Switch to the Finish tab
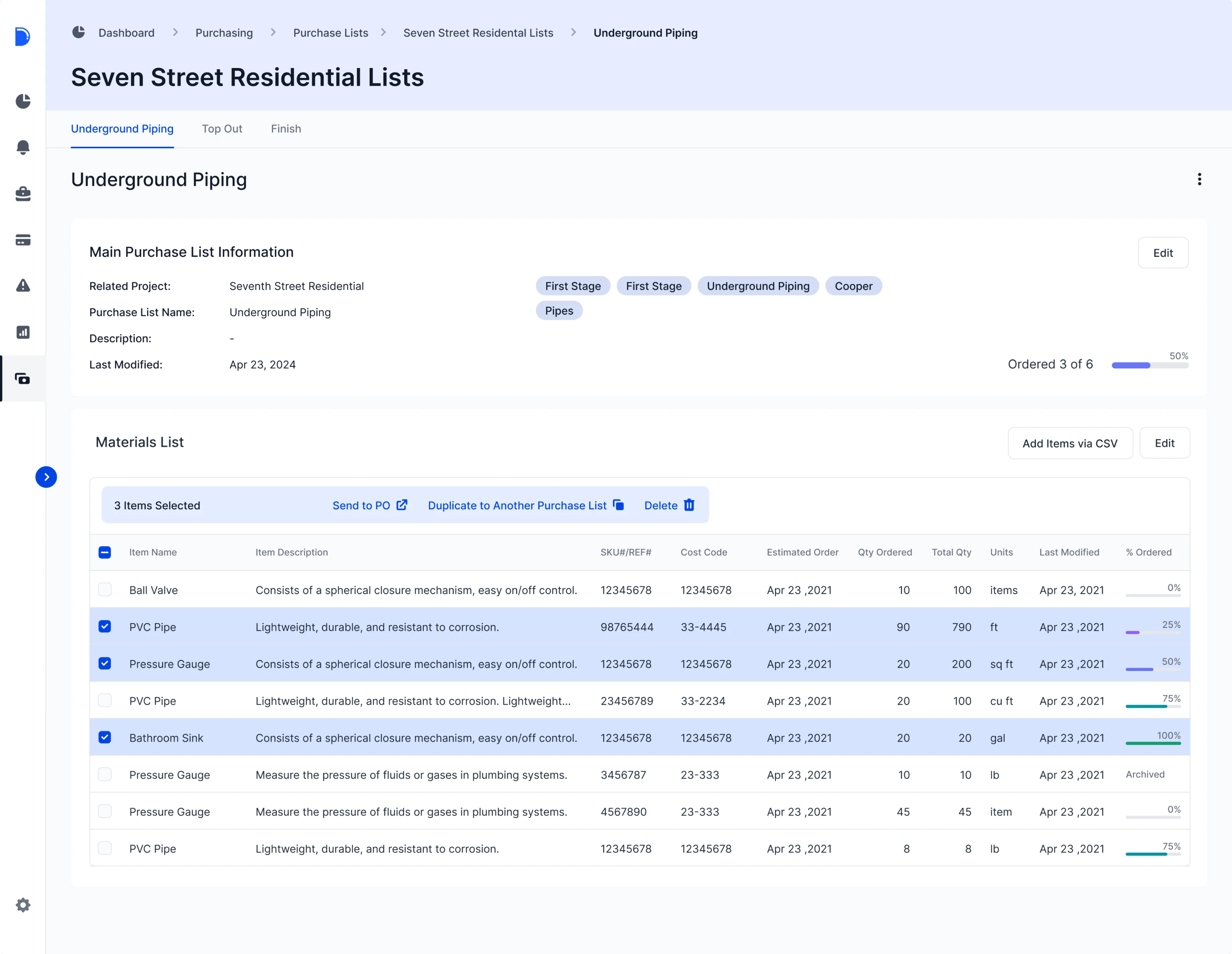The height and width of the screenshot is (954, 1232). pos(285,129)
